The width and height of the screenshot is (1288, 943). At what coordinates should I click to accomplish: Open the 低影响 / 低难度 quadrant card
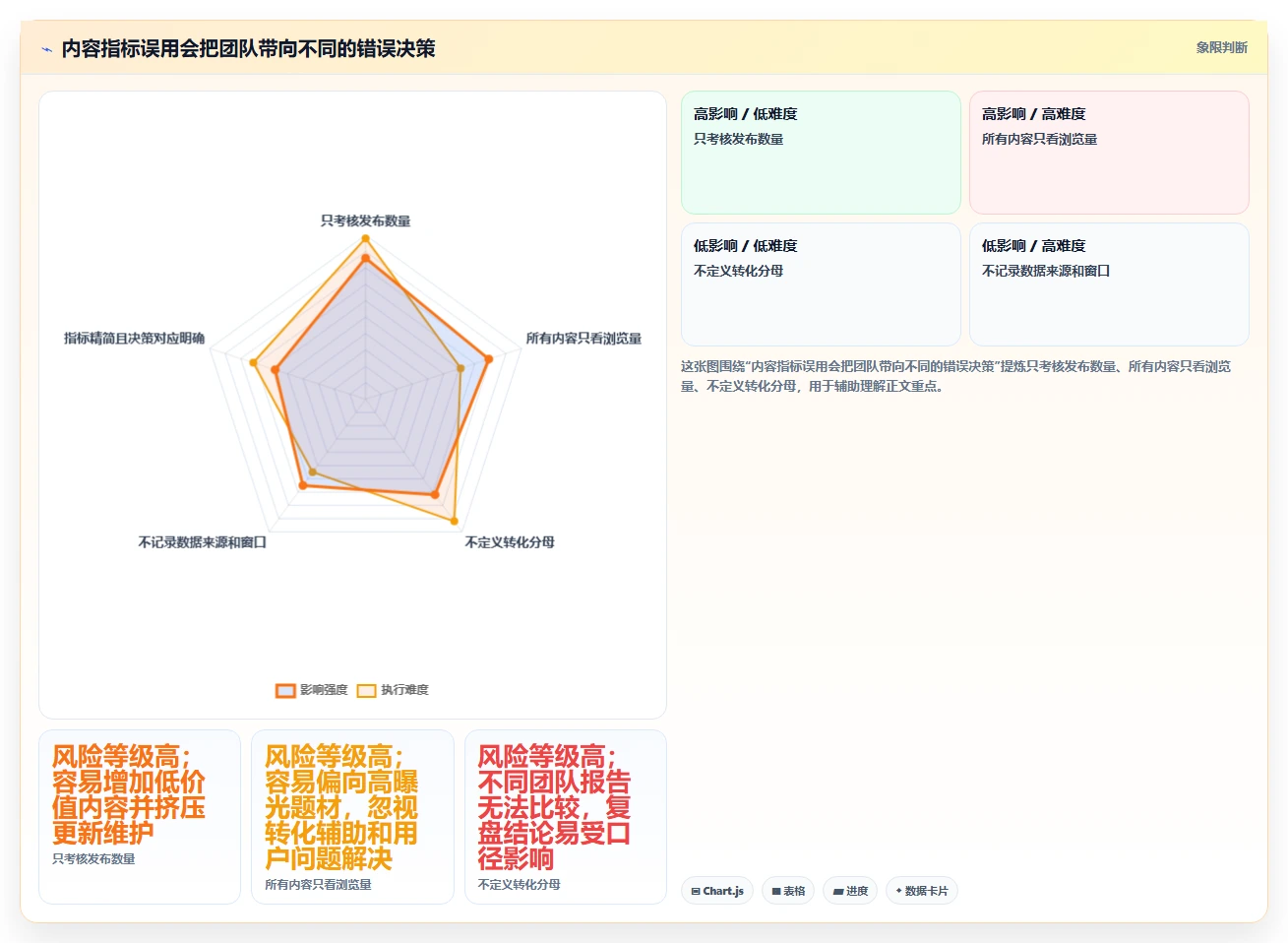pyautogui.click(x=821, y=284)
